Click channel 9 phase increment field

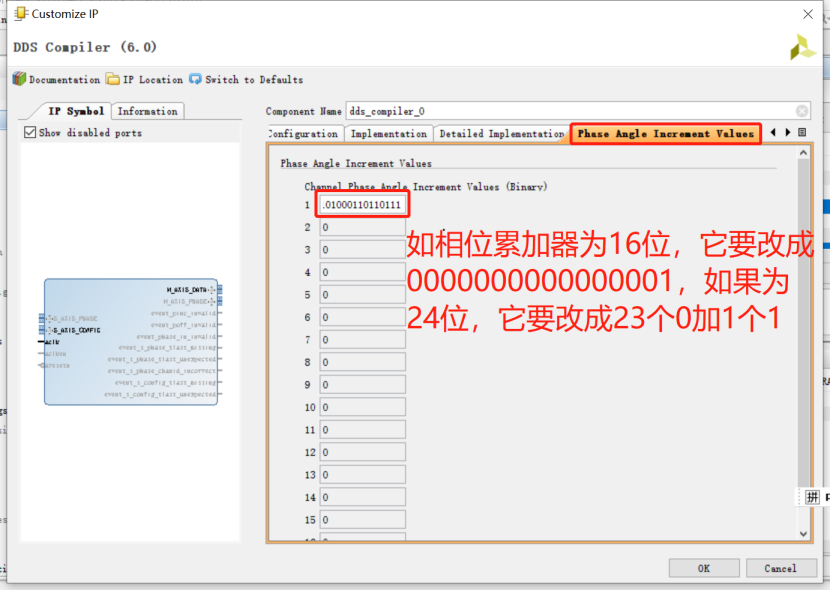pos(363,385)
